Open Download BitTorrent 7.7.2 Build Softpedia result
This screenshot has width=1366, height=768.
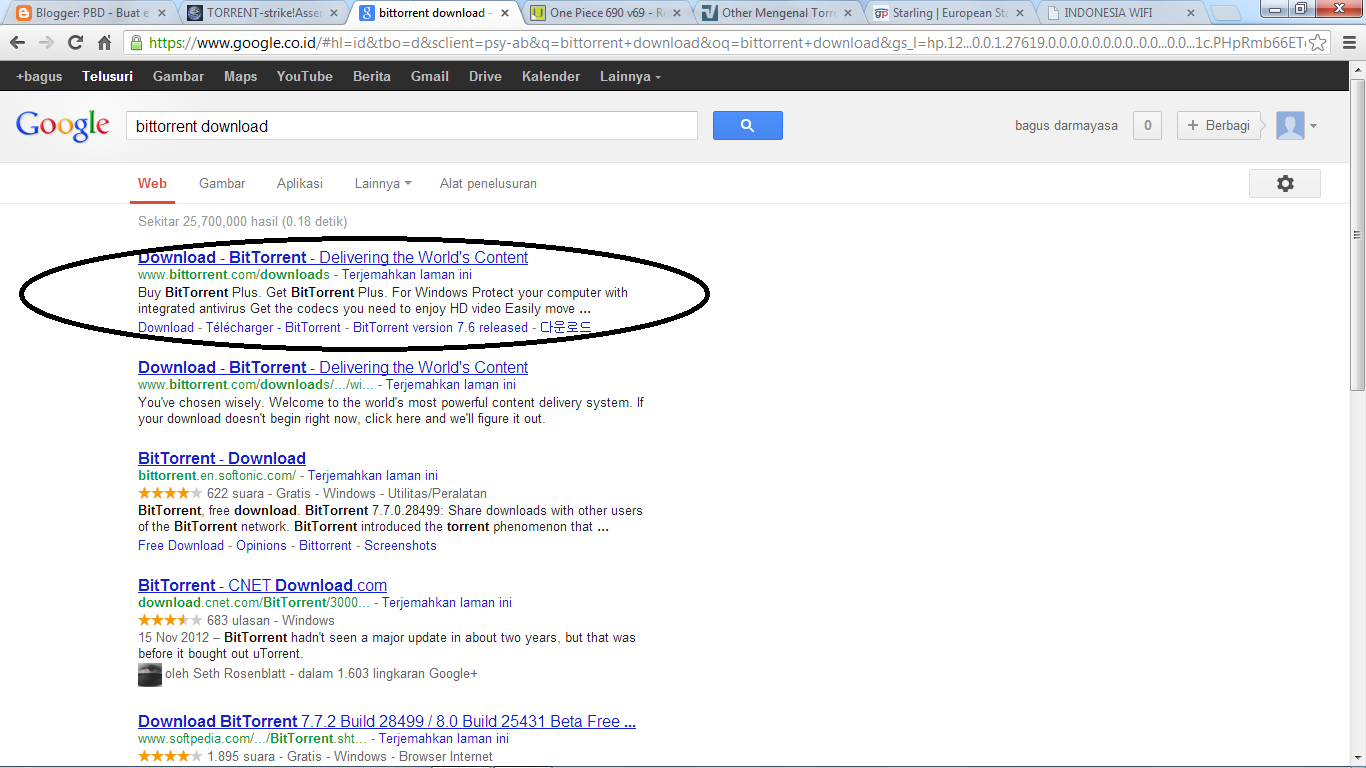387,721
